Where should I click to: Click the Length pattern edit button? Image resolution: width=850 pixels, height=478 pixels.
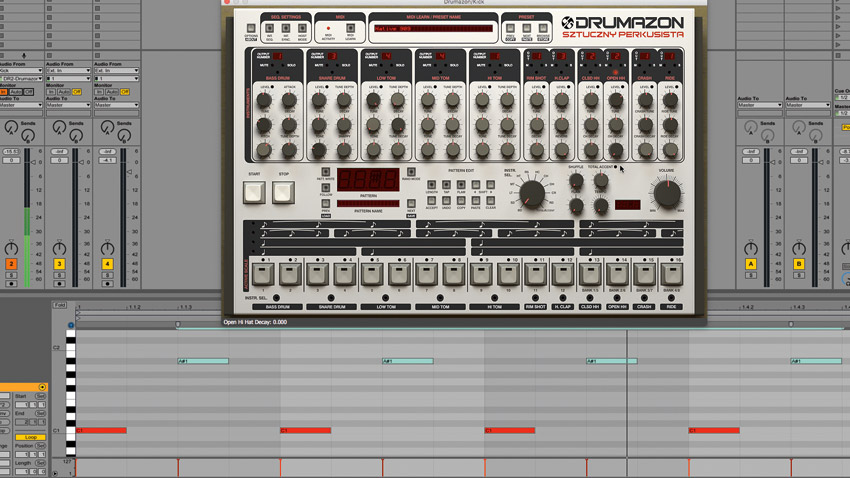click(432, 185)
